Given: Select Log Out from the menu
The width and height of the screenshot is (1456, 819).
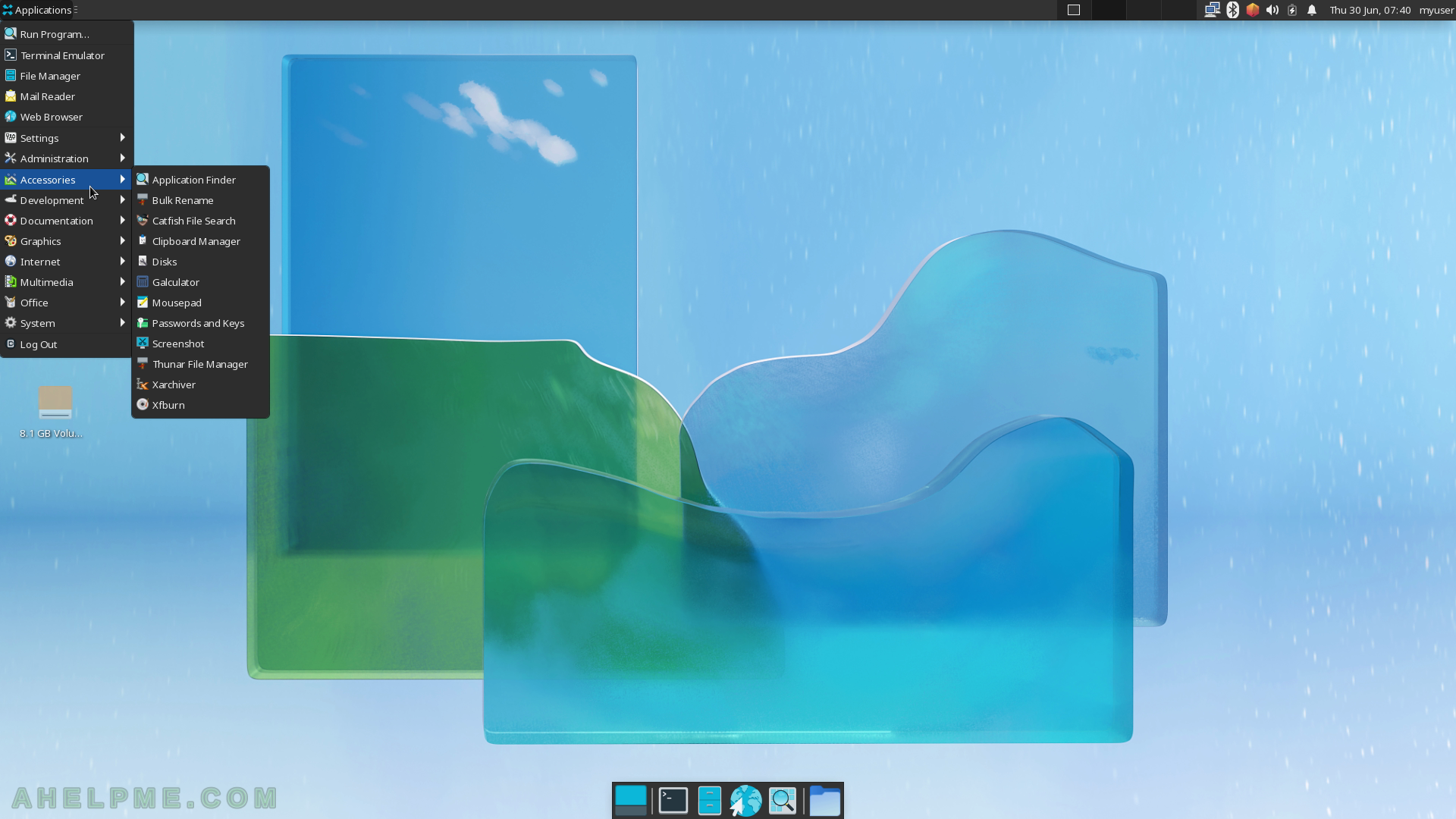Looking at the screenshot, I should pos(67,344).
